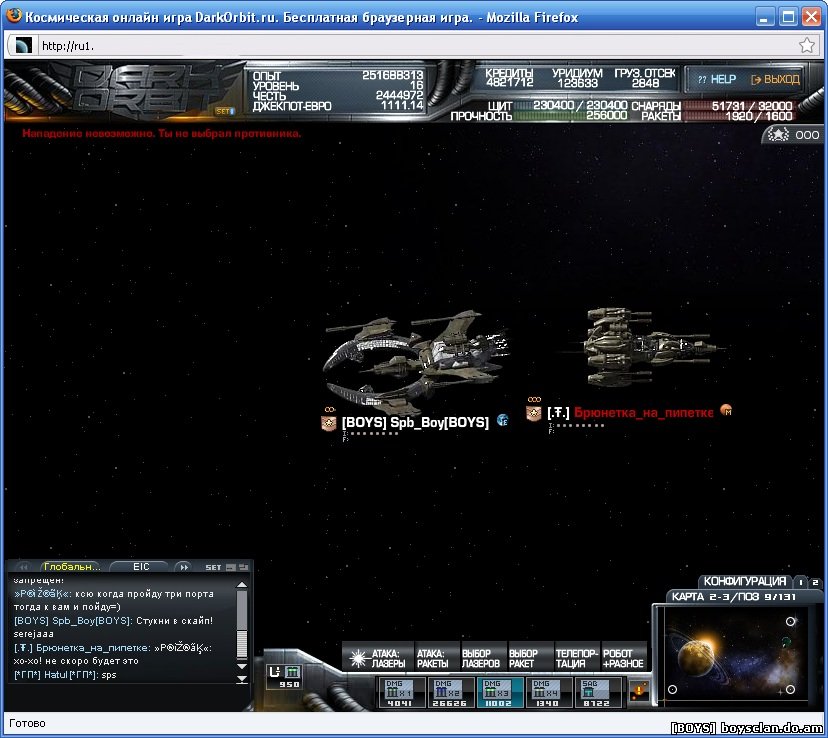Screen dimensions: 828x738
Task: Click the chat scrollbar thumb
Action: 241,643
